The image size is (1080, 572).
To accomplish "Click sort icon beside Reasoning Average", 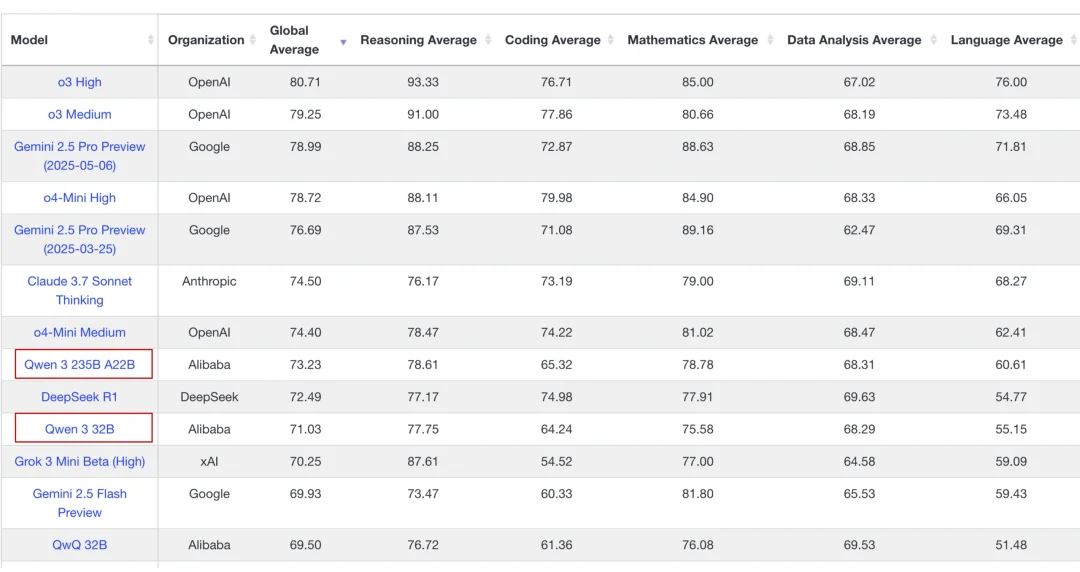I will point(488,40).
